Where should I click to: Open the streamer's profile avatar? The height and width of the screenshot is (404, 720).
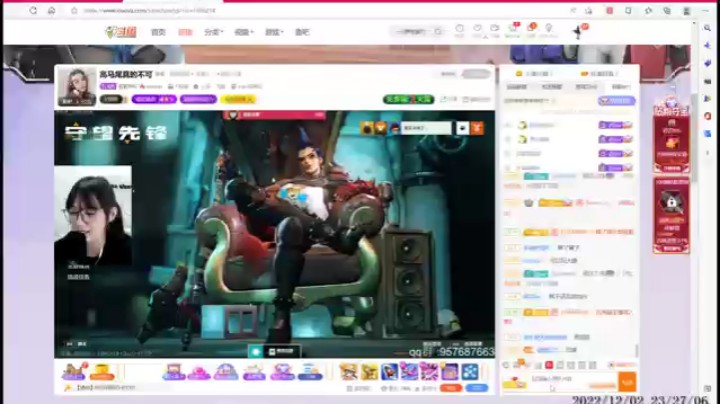[77, 87]
